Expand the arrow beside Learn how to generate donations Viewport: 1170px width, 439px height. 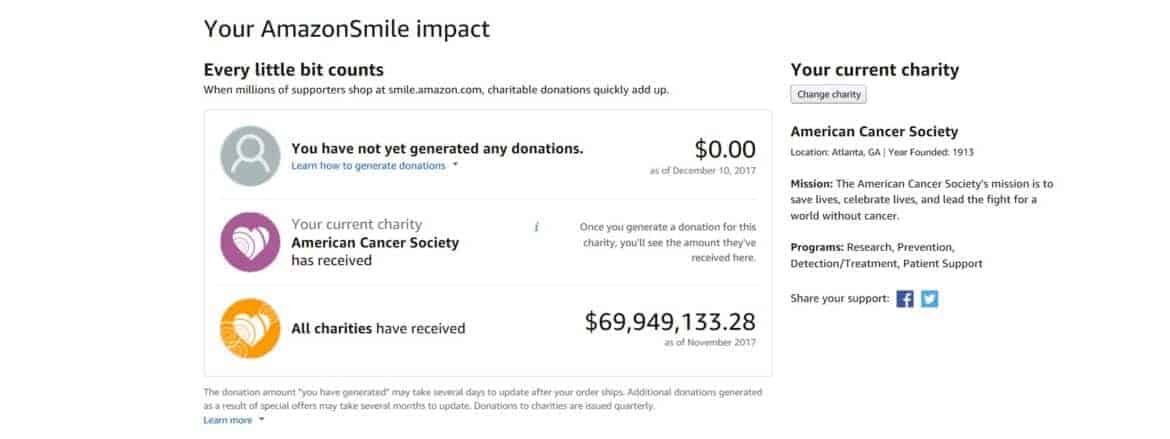click(x=455, y=166)
